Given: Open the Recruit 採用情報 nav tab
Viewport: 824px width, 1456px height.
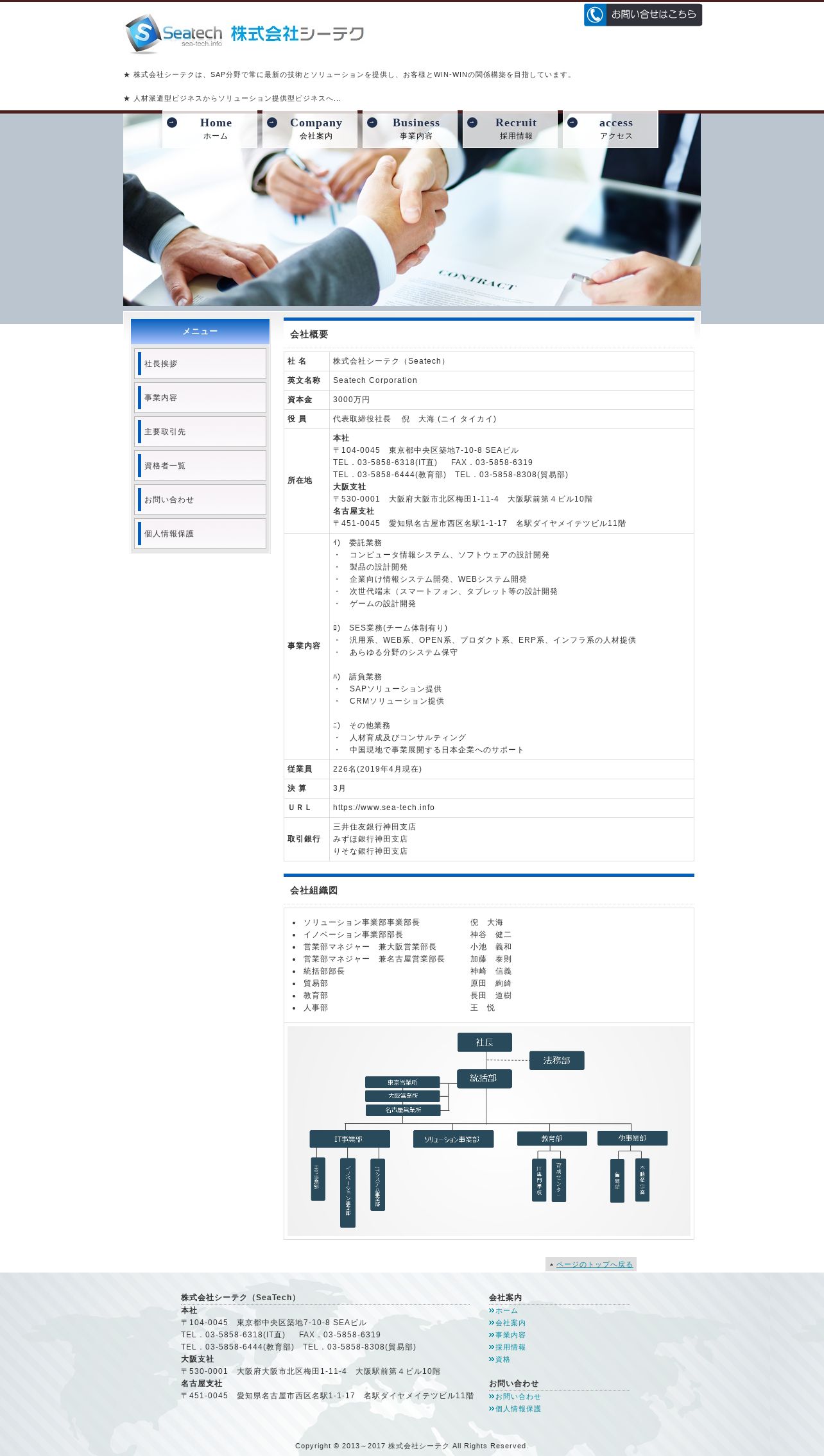Looking at the screenshot, I should pyautogui.click(x=510, y=129).
